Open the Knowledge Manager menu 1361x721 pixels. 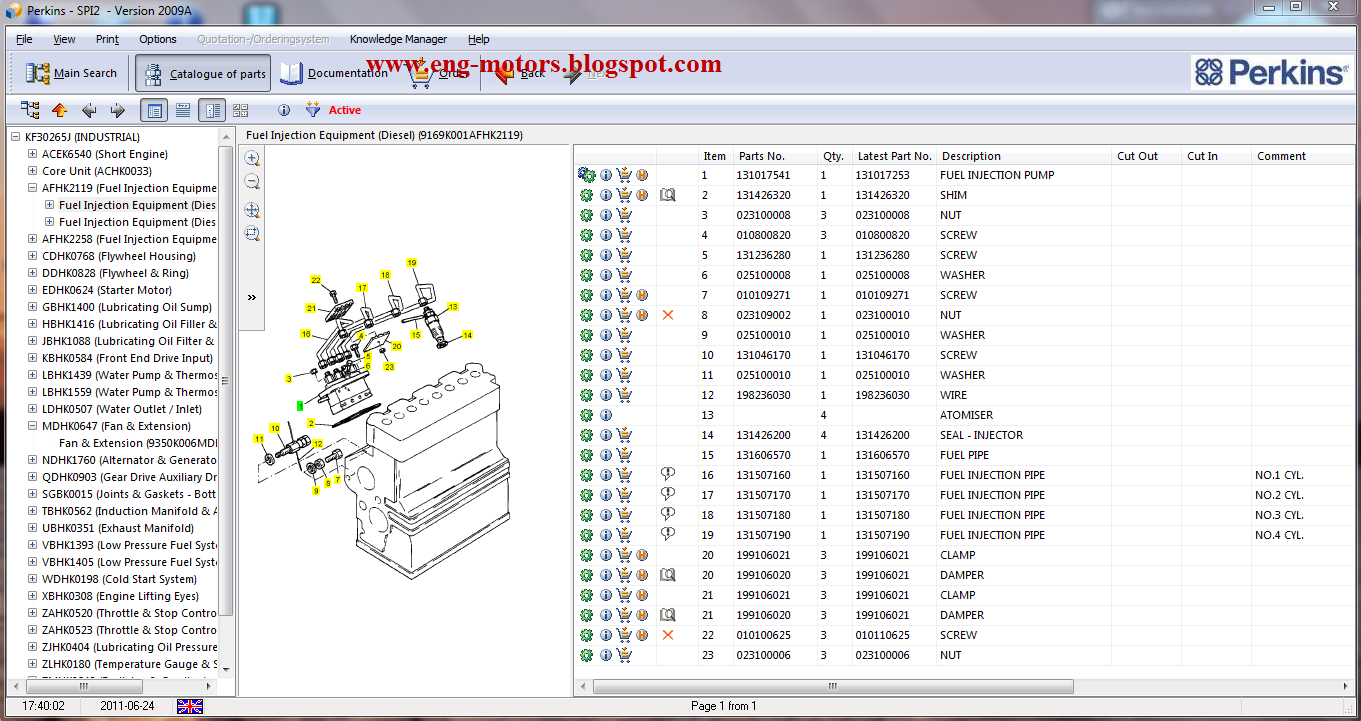pos(398,39)
